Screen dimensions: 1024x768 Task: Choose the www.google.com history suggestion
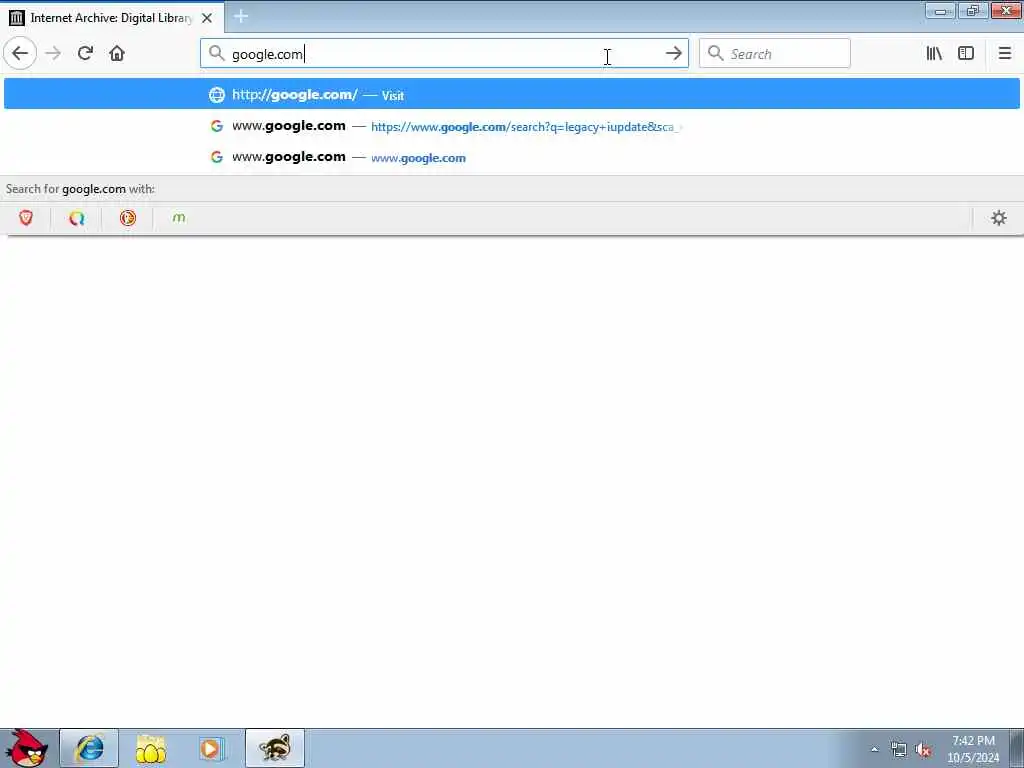tap(512, 157)
